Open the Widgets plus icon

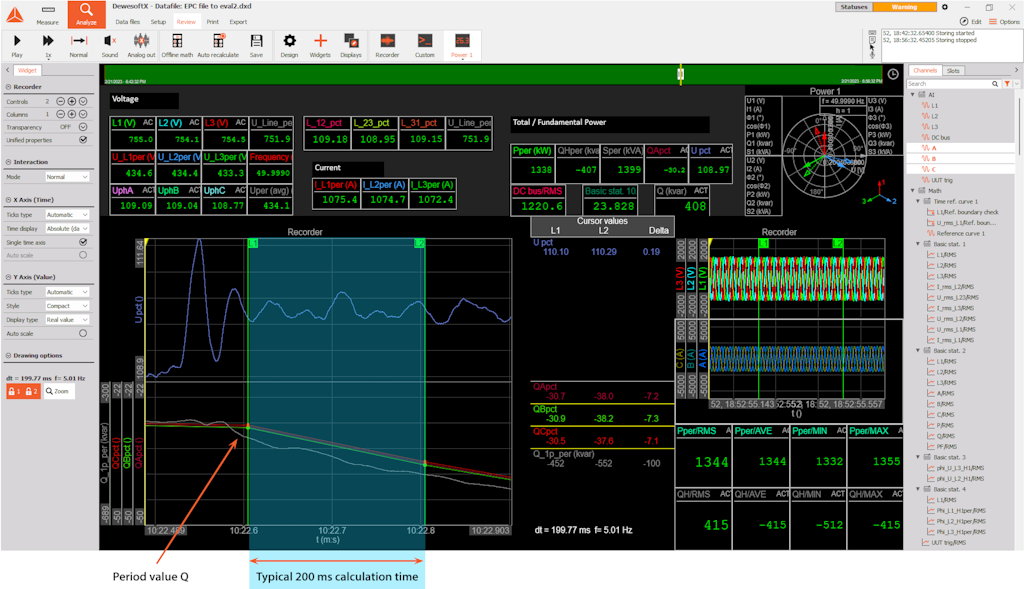320,40
